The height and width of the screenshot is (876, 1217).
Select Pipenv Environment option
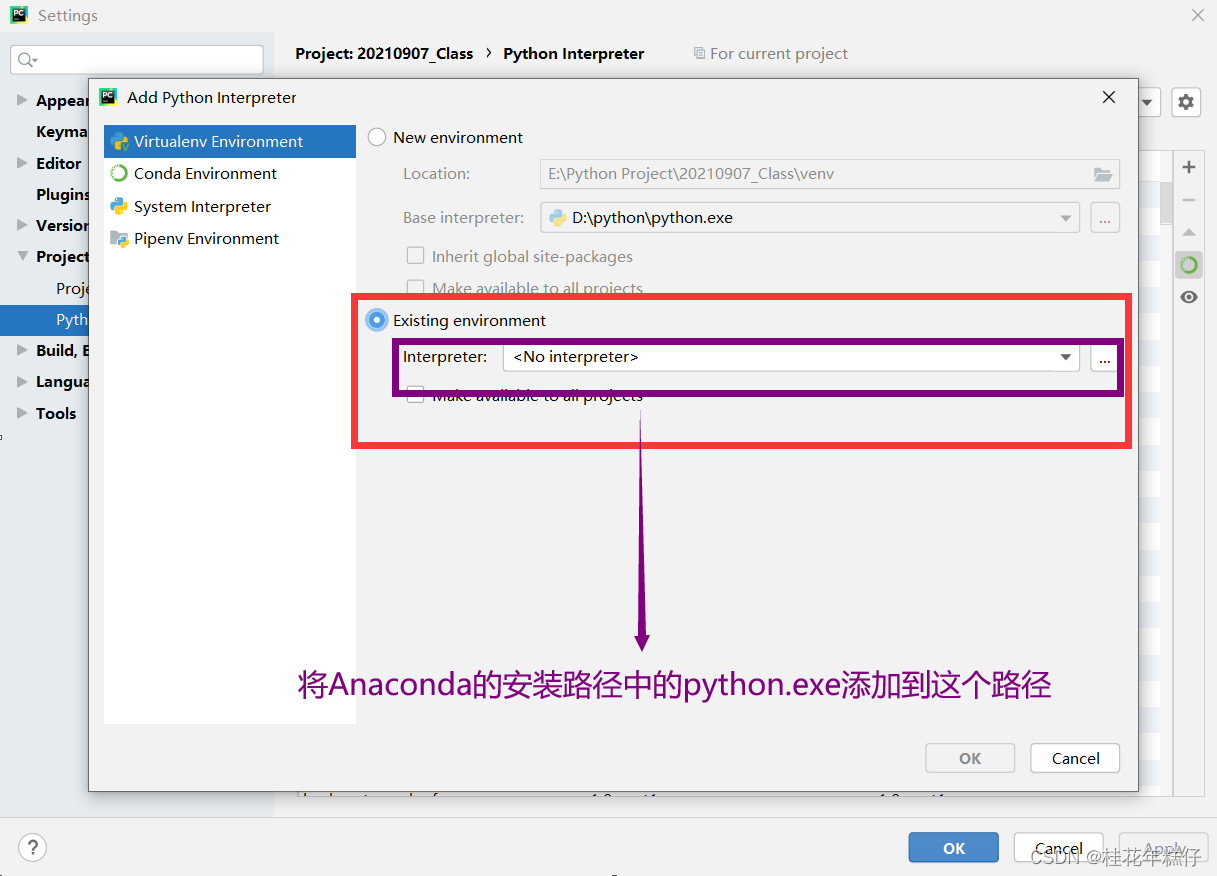coord(206,238)
